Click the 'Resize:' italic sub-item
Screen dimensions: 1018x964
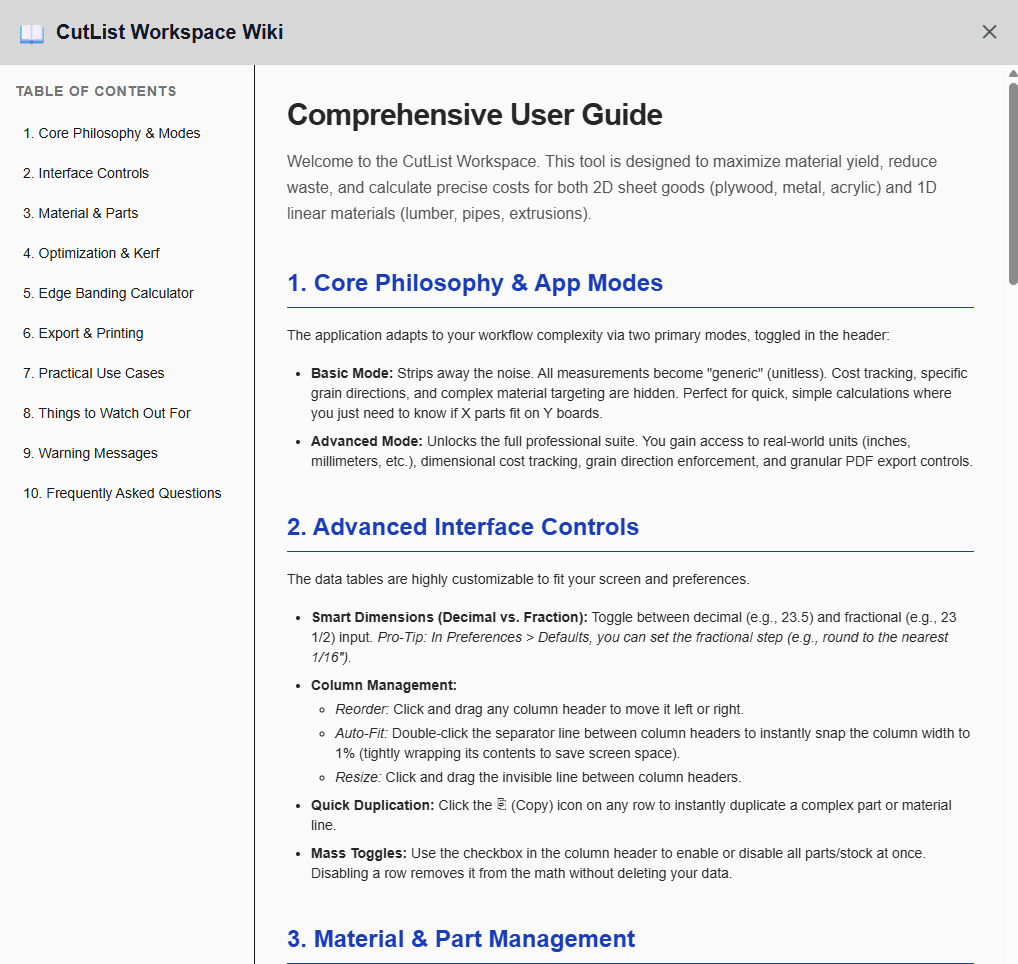pyautogui.click(x=358, y=778)
